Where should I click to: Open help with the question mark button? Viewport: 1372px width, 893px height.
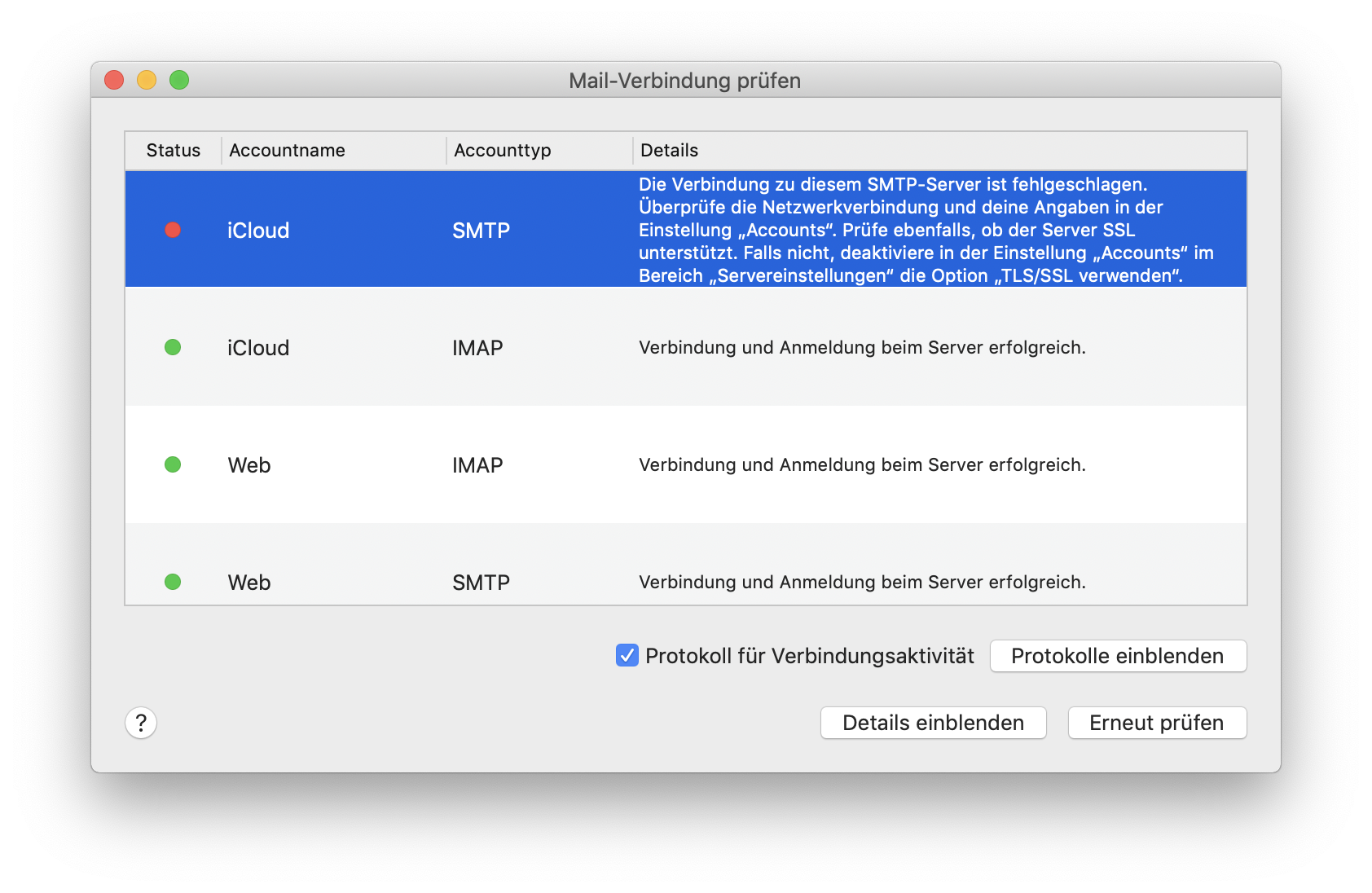coord(141,723)
